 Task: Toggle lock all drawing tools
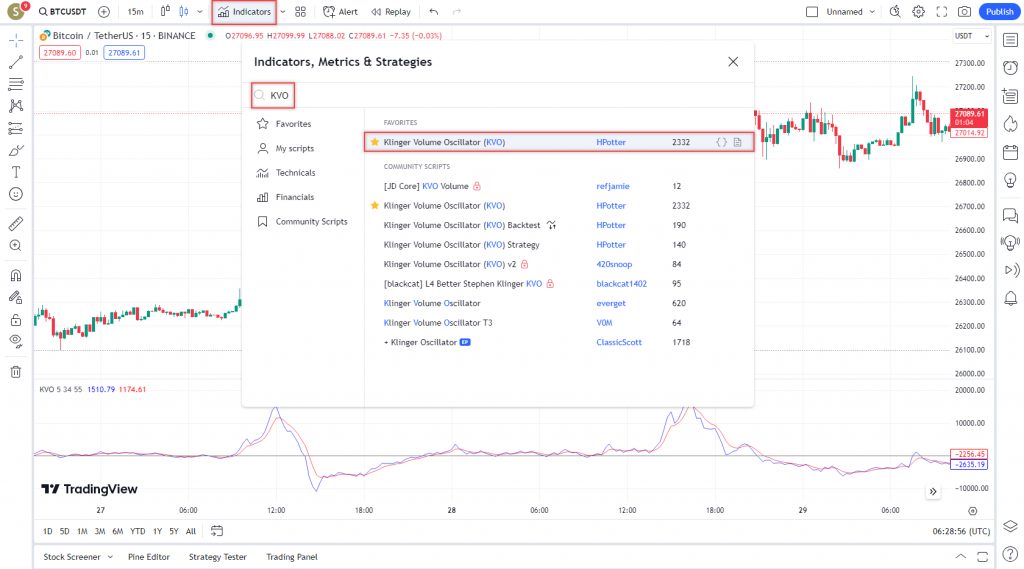[16, 319]
